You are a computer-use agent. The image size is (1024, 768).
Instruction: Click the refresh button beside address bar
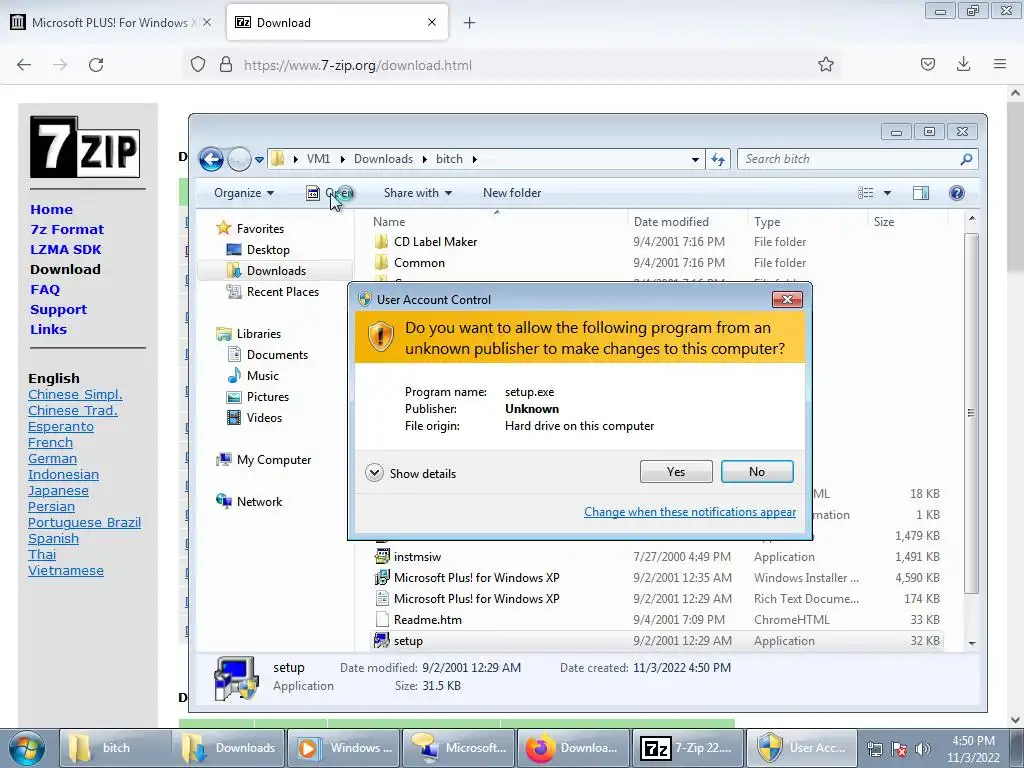[x=718, y=159]
